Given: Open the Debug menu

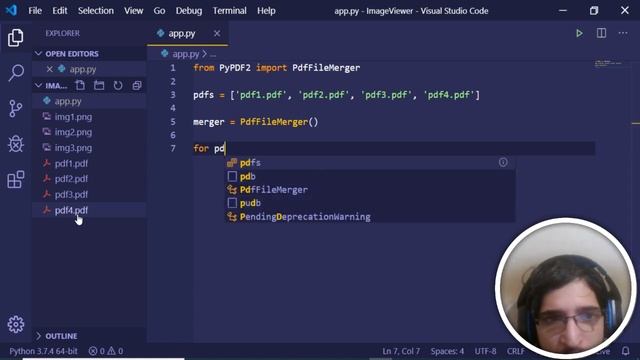Looking at the screenshot, I should point(189,11).
